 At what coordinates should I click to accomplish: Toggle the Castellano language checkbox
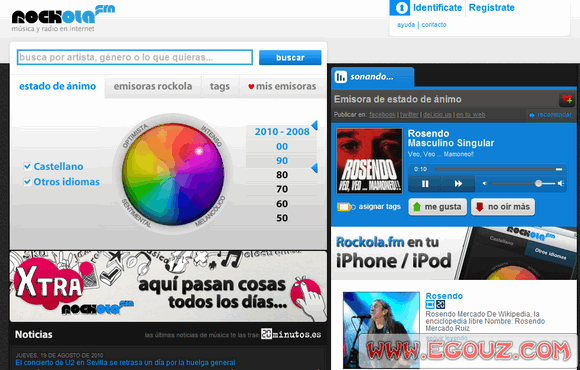click(x=27, y=166)
